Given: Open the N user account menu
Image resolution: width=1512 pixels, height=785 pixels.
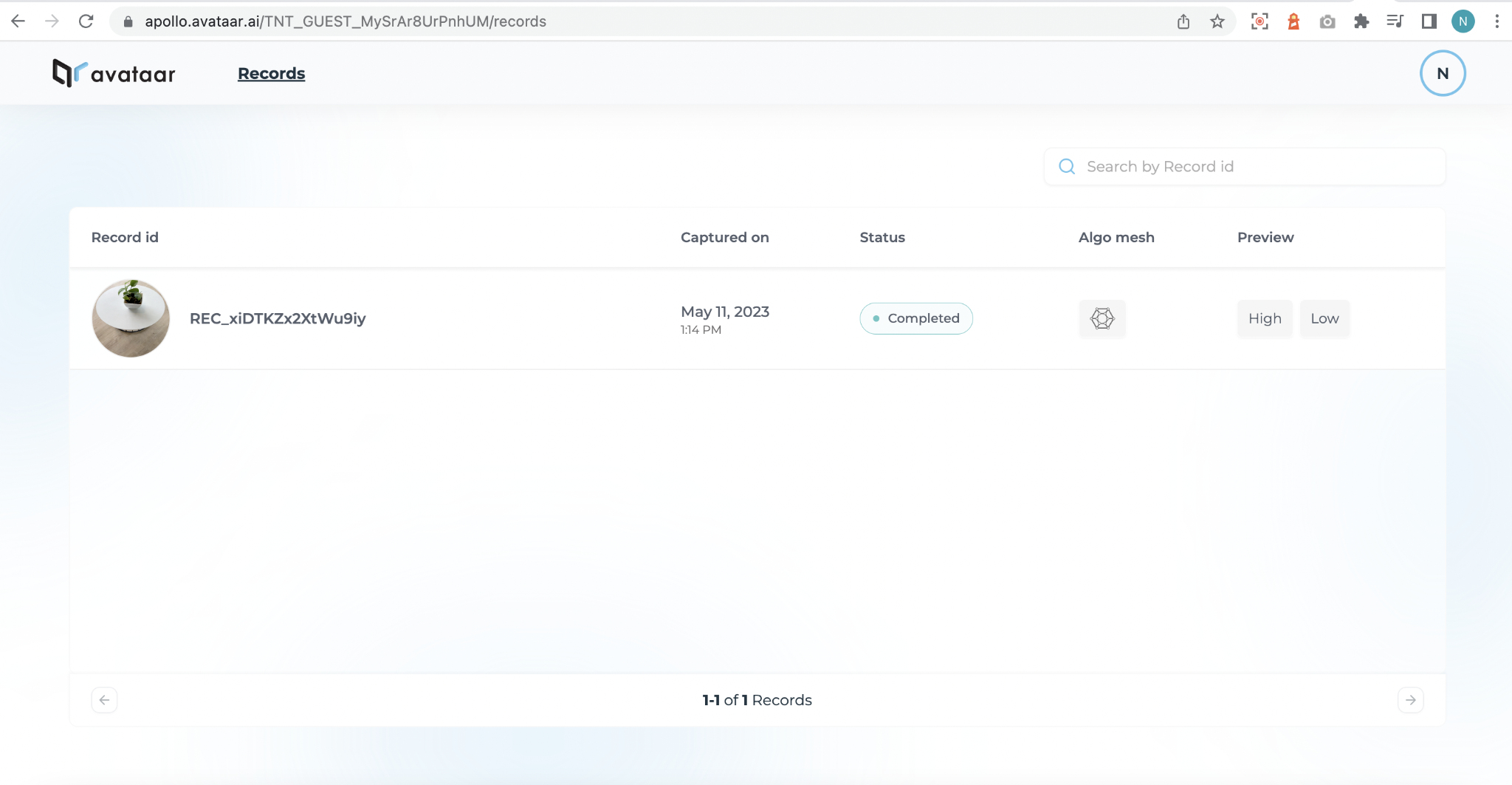Looking at the screenshot, I should (1443, 73).
